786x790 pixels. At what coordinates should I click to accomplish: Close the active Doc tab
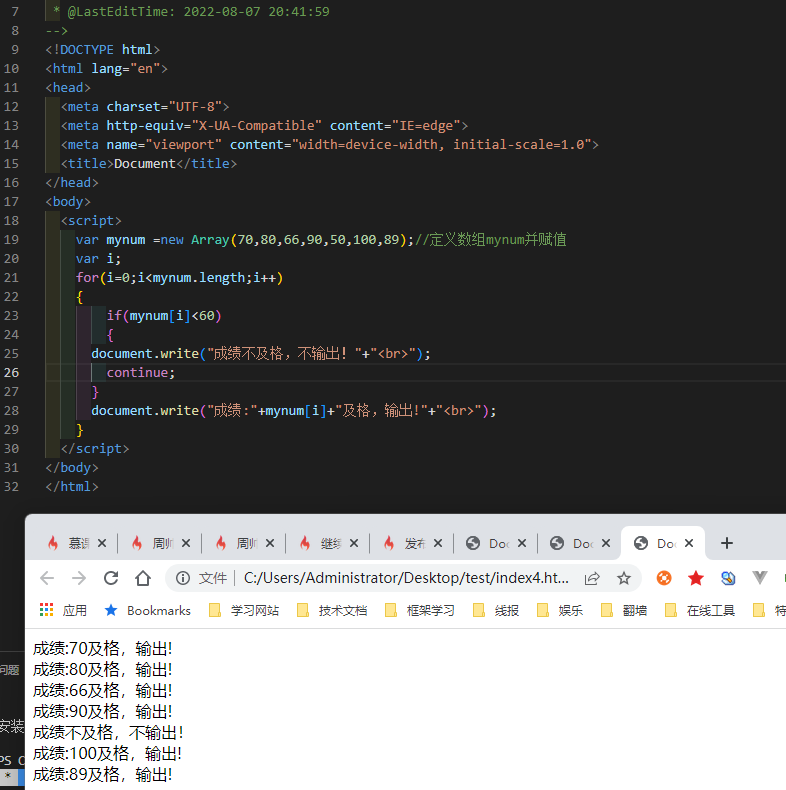689,543
